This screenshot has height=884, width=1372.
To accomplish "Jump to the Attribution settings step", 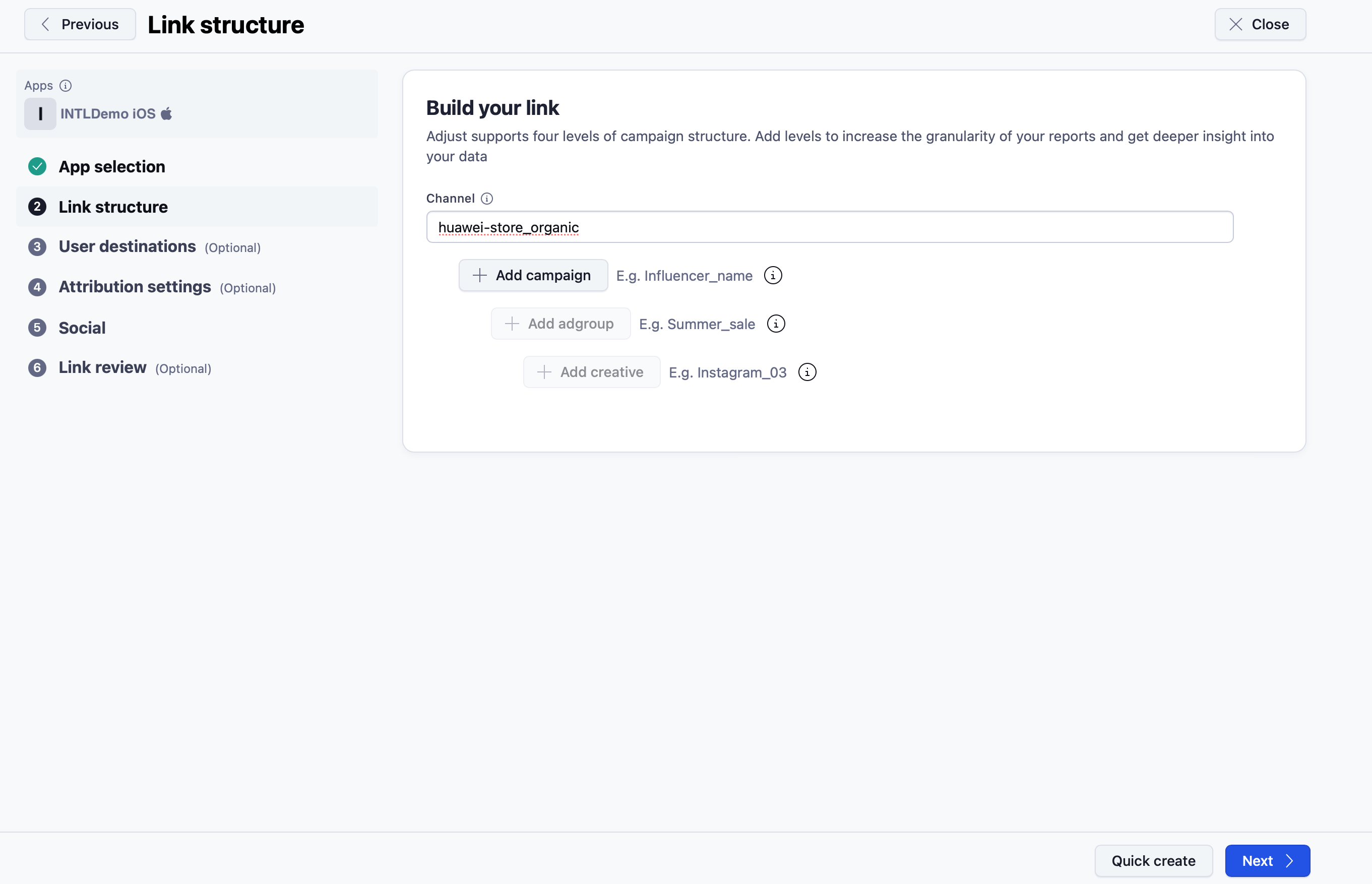I will click(x=135, y=287).
